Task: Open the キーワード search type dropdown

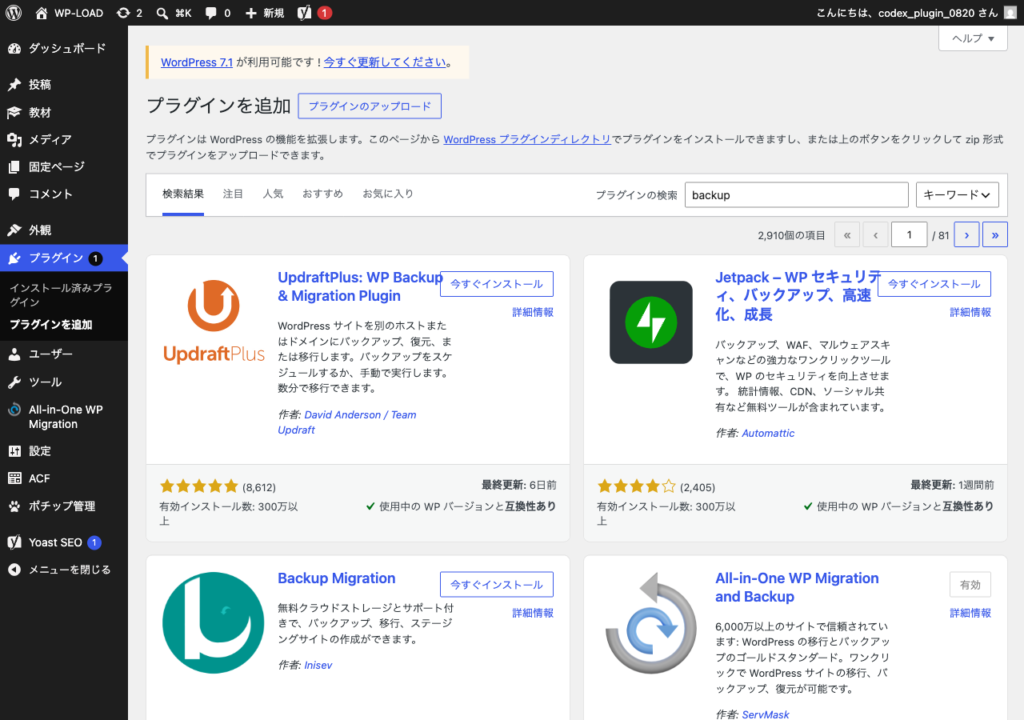Action: 957,195
